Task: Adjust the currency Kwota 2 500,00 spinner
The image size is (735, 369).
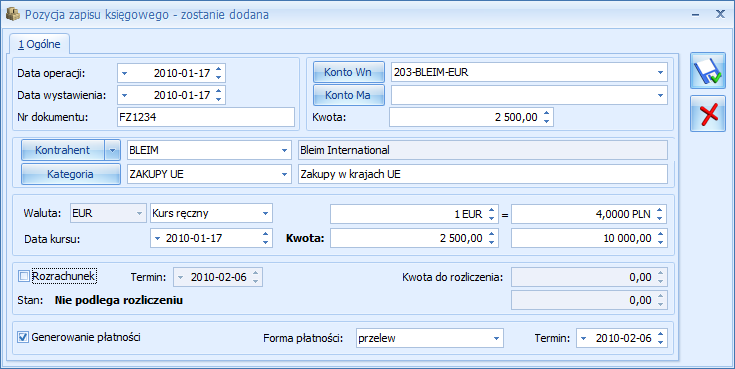Action: (491, 238)
